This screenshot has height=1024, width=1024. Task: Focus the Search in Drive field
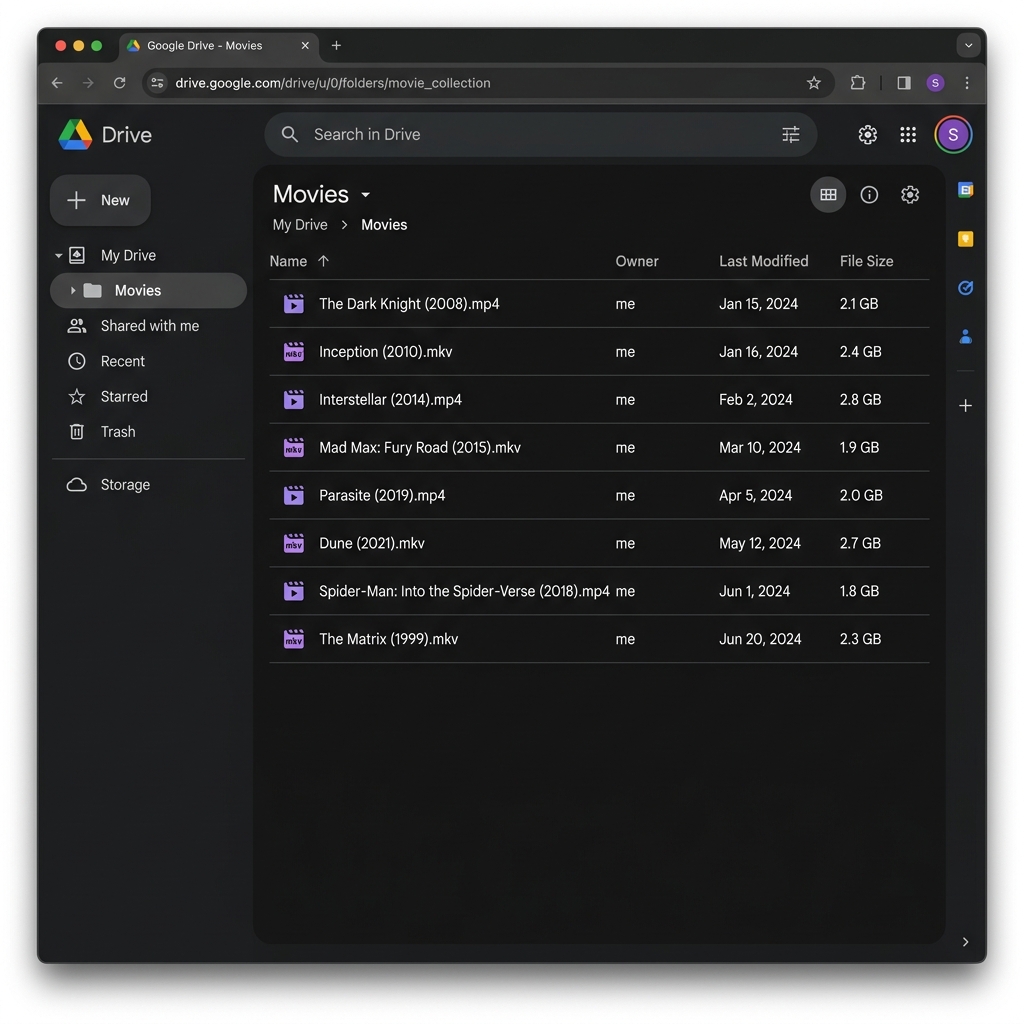[541, 135]
